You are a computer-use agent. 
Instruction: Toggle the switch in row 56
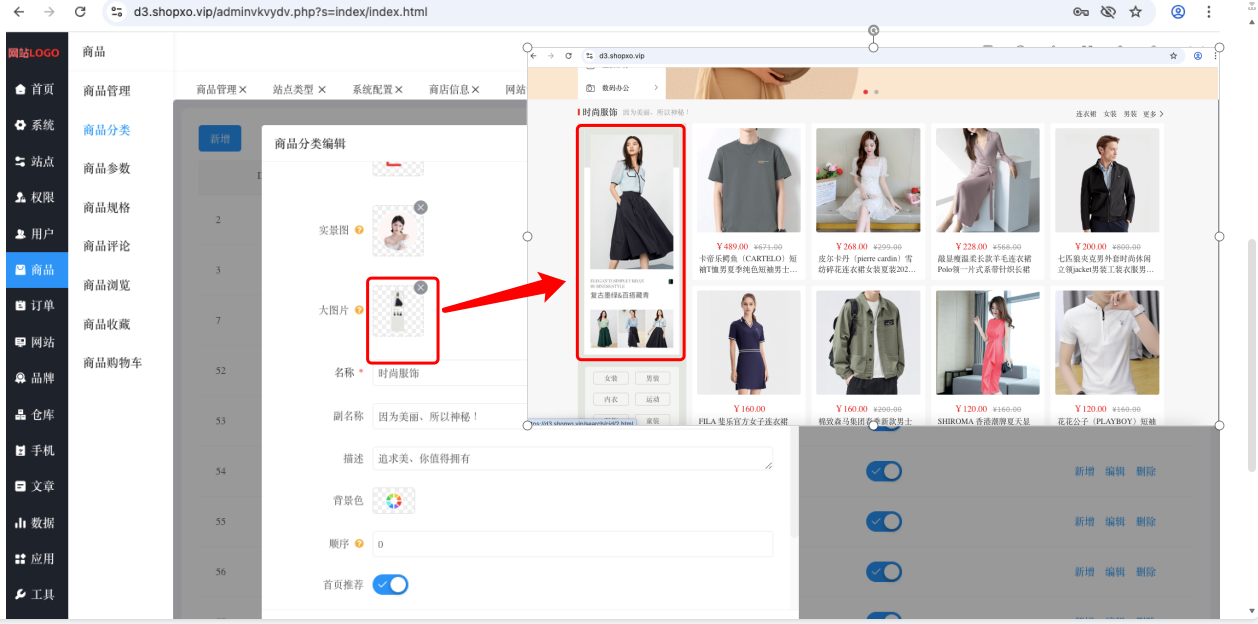click(x=884, y=571)
